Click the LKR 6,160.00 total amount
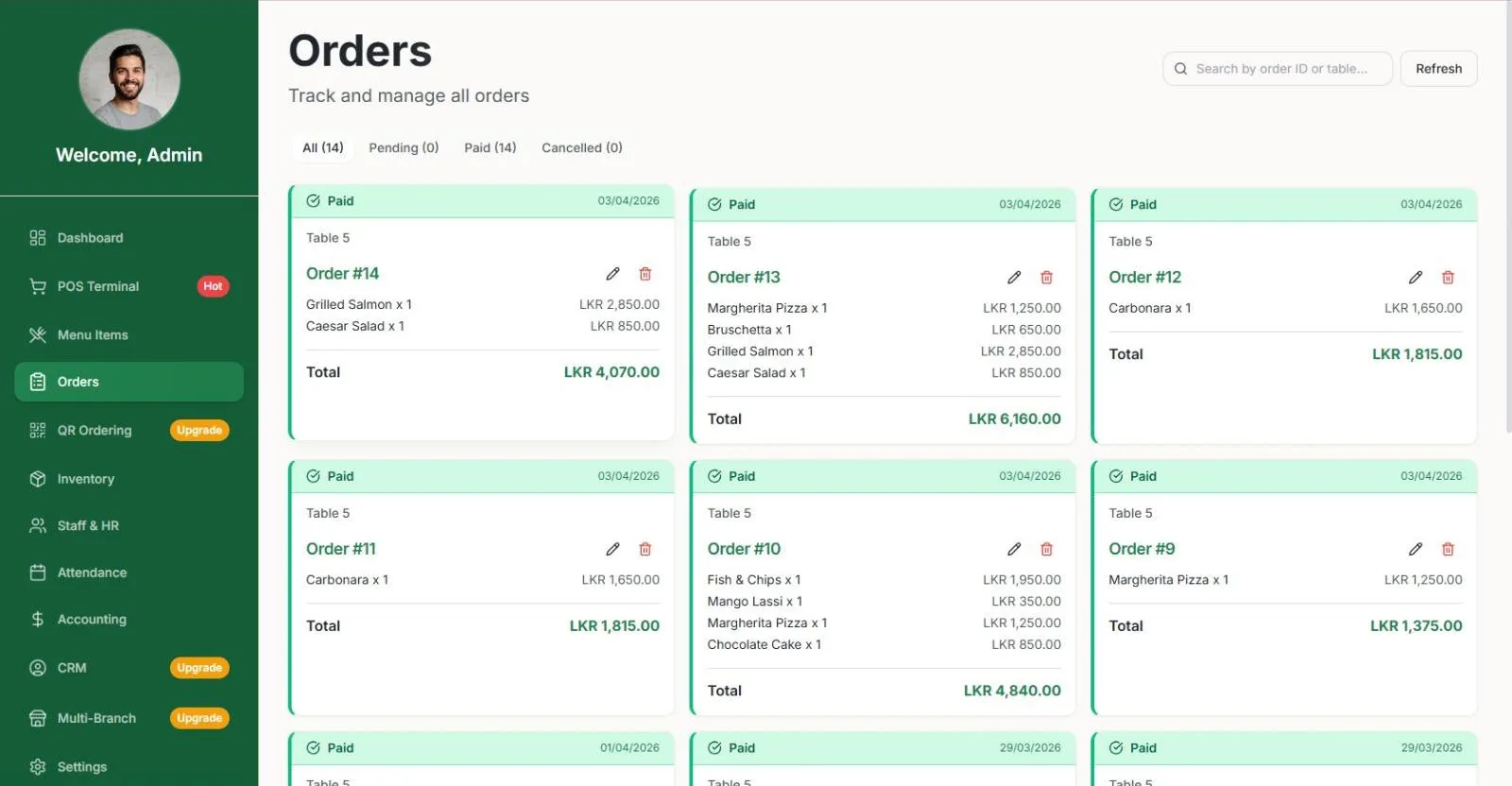 point(1014,419)
